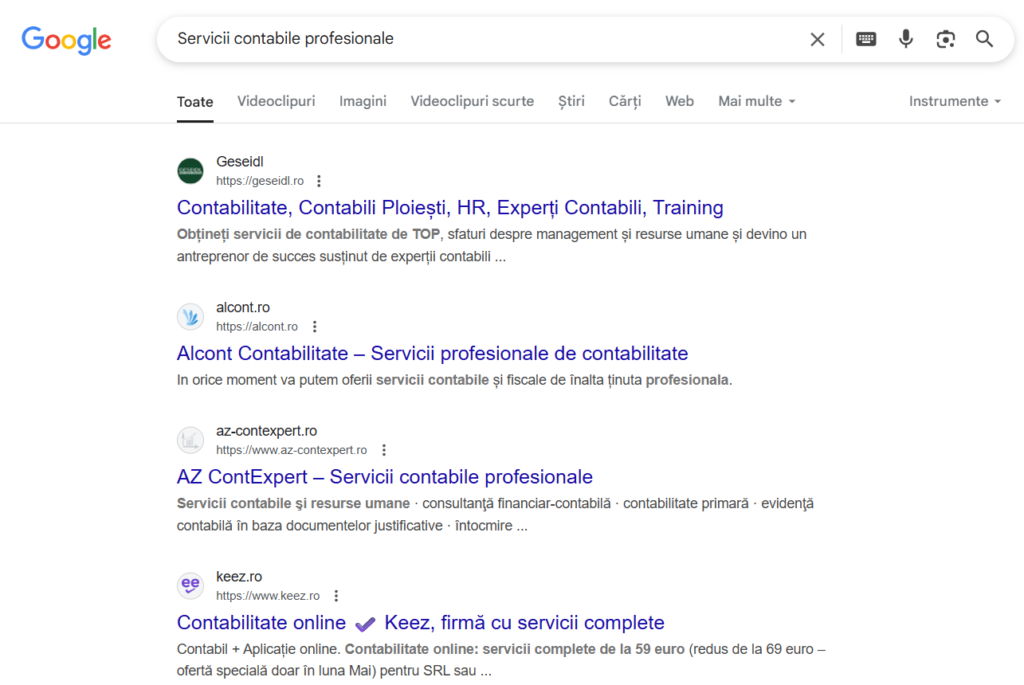The height and width of the screenshot is (685, 1024).
Task: Expand the Mai multe dropdown
Action: [x=756, y=101]
